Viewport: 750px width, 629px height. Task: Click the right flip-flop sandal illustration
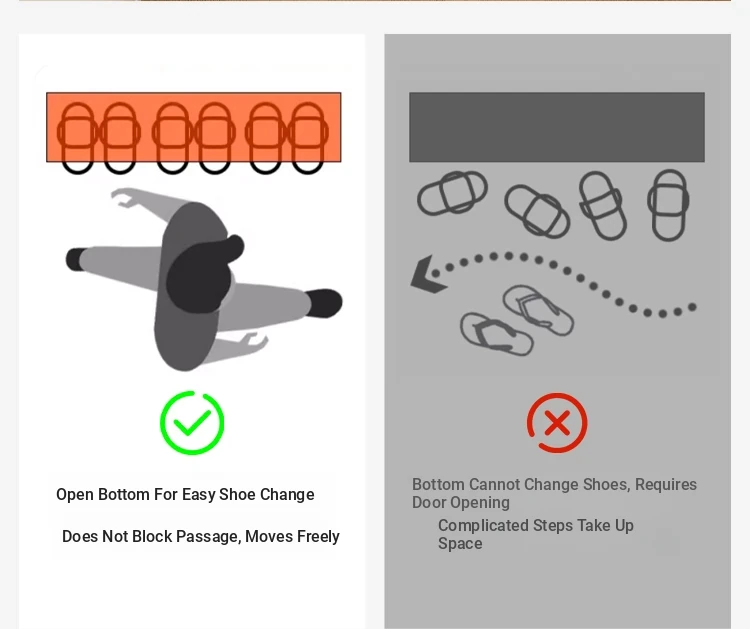538,310
